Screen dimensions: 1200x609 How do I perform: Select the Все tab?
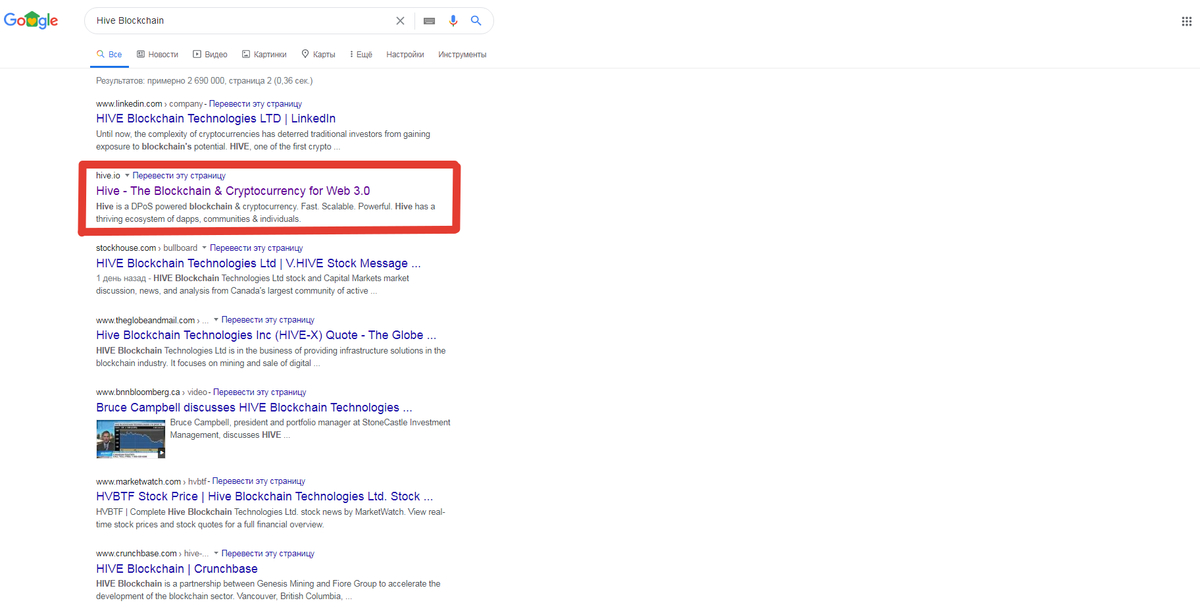[x=109, y=54]
